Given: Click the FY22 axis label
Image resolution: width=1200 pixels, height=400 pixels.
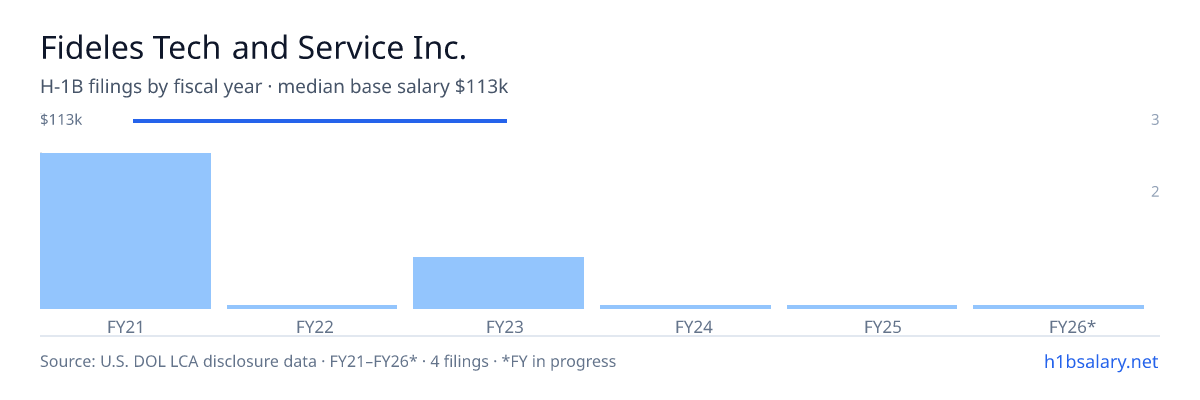Looking at the screenshot, I should (x=314, y=327).
